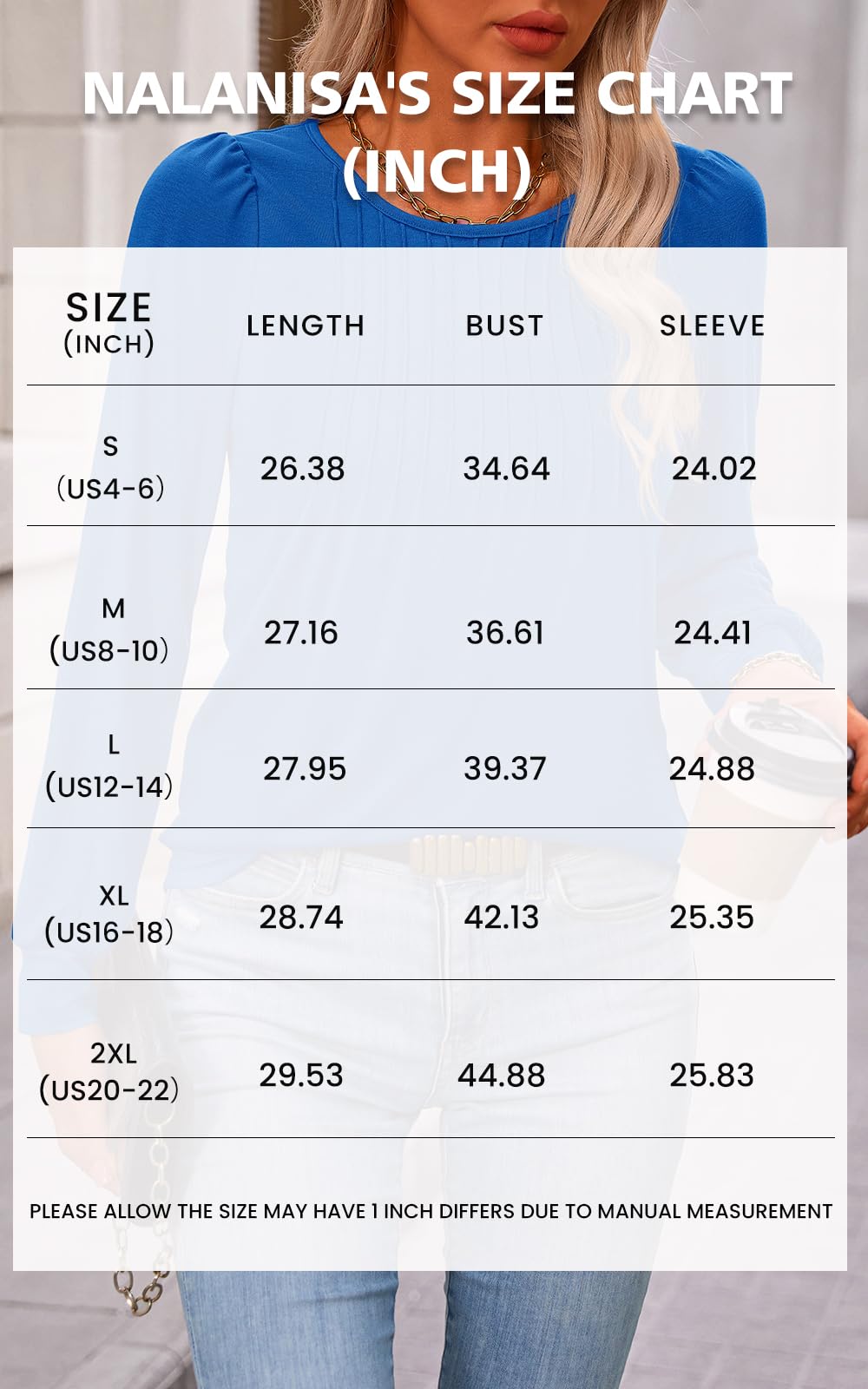Click the SIZE (INCH) header cell
Image resolution: width=868 pixels, height=1389 pixels.
(x=109, y=324)
